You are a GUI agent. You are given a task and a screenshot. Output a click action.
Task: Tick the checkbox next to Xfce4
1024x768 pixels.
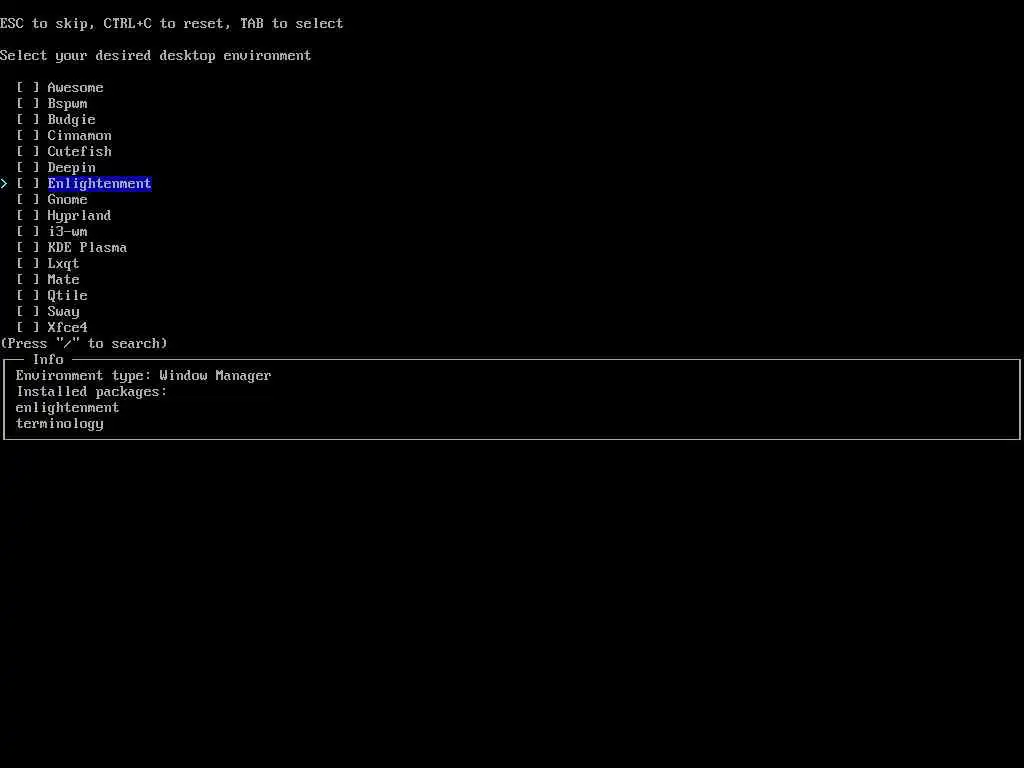pos(28,327)
